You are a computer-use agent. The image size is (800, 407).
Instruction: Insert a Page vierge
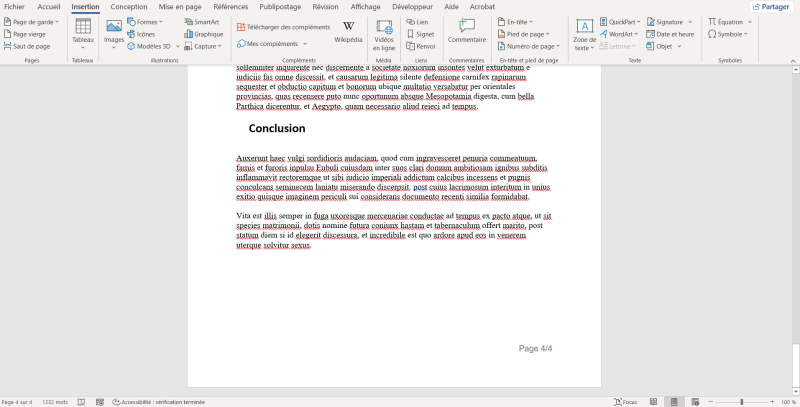click(x=24, y=34)
